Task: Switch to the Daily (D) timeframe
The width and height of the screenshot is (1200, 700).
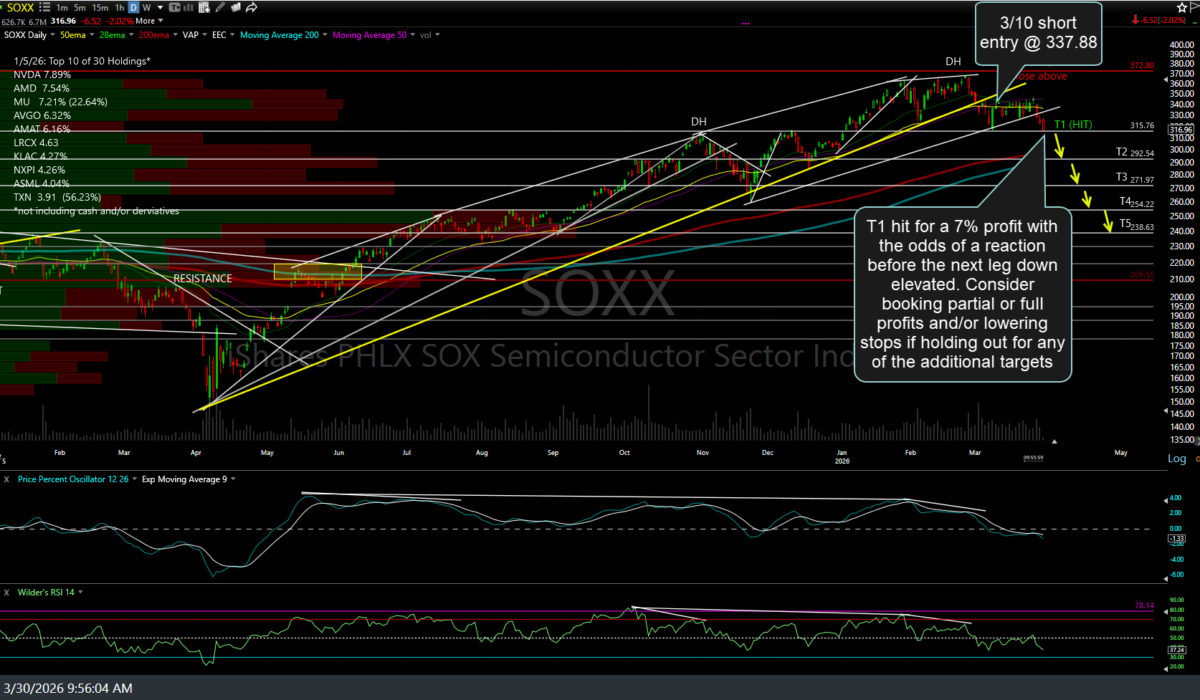Action: pos(133,7)
